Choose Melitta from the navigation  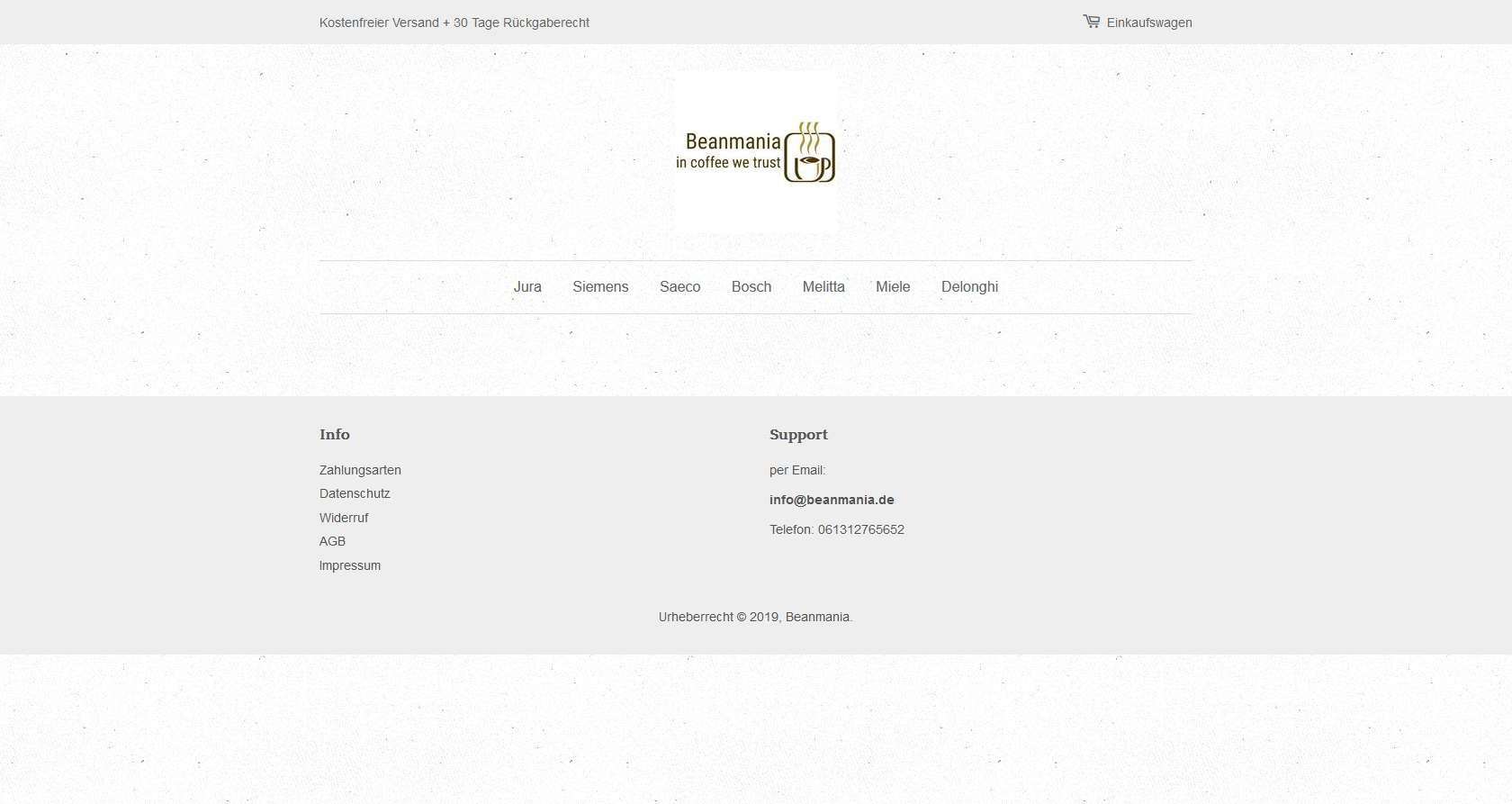[x=823, y=287]
